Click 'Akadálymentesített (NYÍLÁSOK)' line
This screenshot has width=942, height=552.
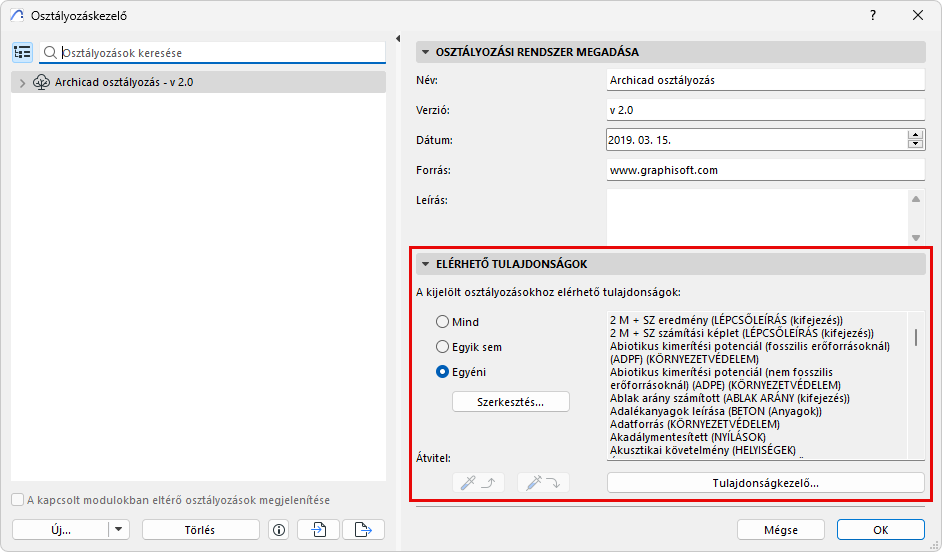(688, 437)
